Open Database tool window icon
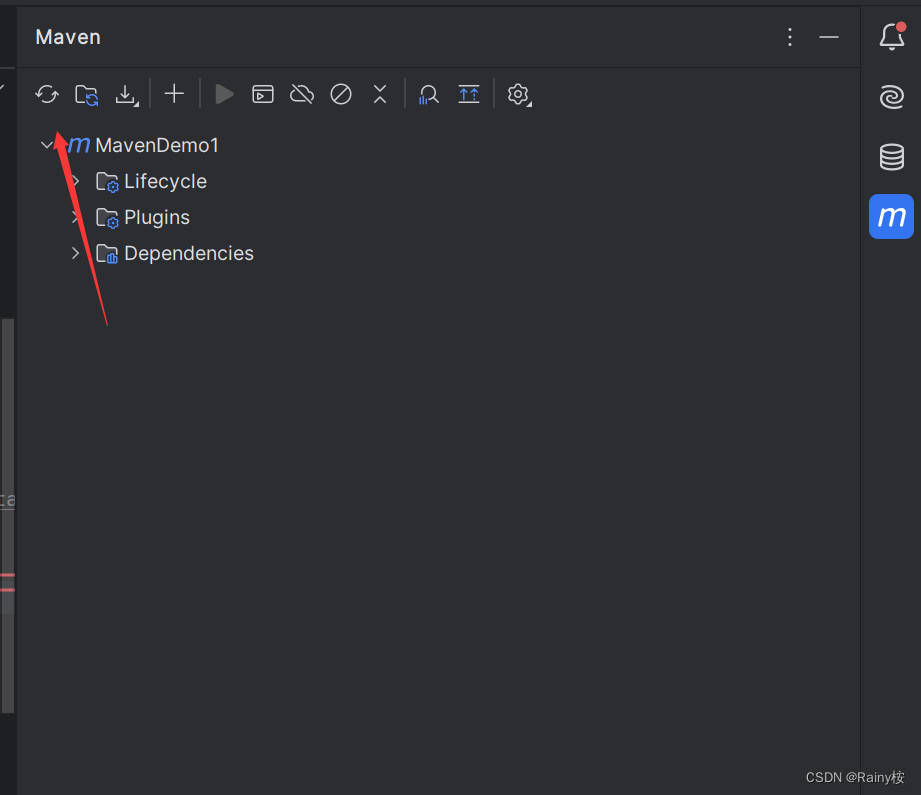The width and height of the screenshot is (921, 795). pos(892,157)
